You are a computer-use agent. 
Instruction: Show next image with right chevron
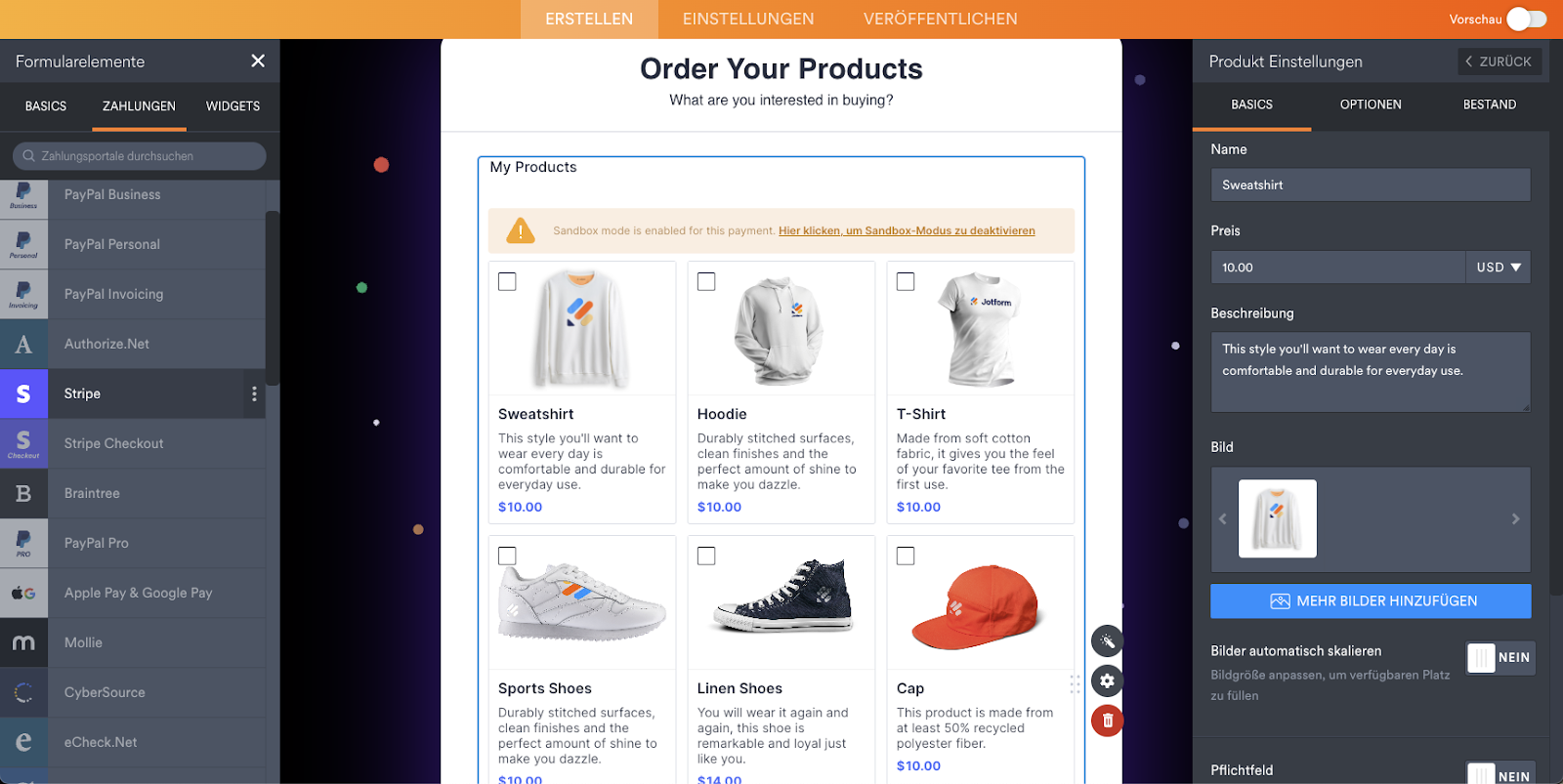point(1515,518)
